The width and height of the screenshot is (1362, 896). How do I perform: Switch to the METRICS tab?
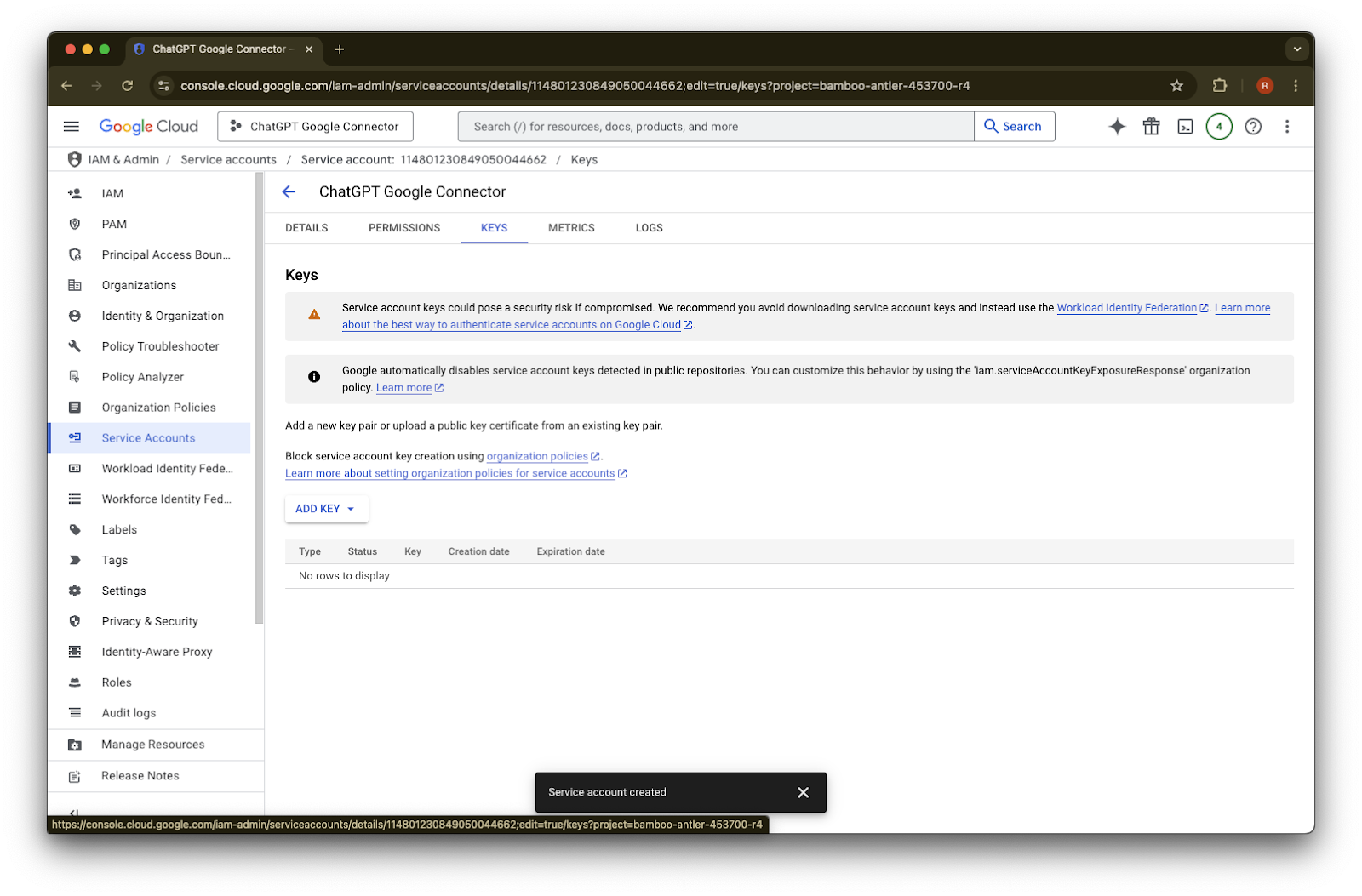coord(571,228)
